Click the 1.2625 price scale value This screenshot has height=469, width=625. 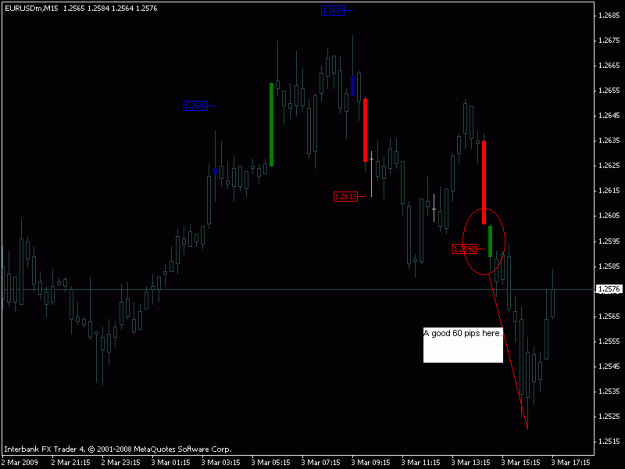(x=609, y=166)
